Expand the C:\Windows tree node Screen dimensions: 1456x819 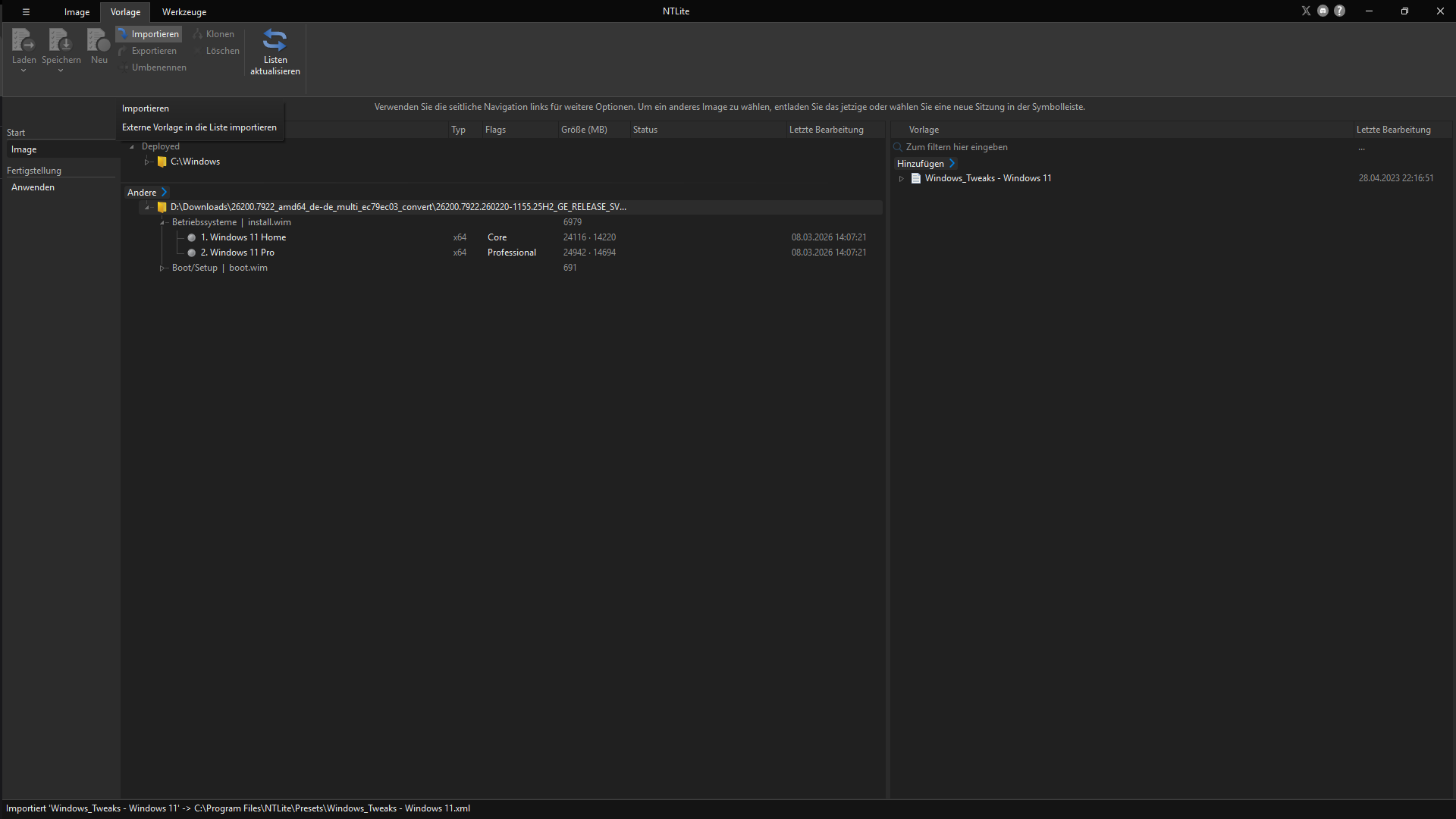(148, 162)
